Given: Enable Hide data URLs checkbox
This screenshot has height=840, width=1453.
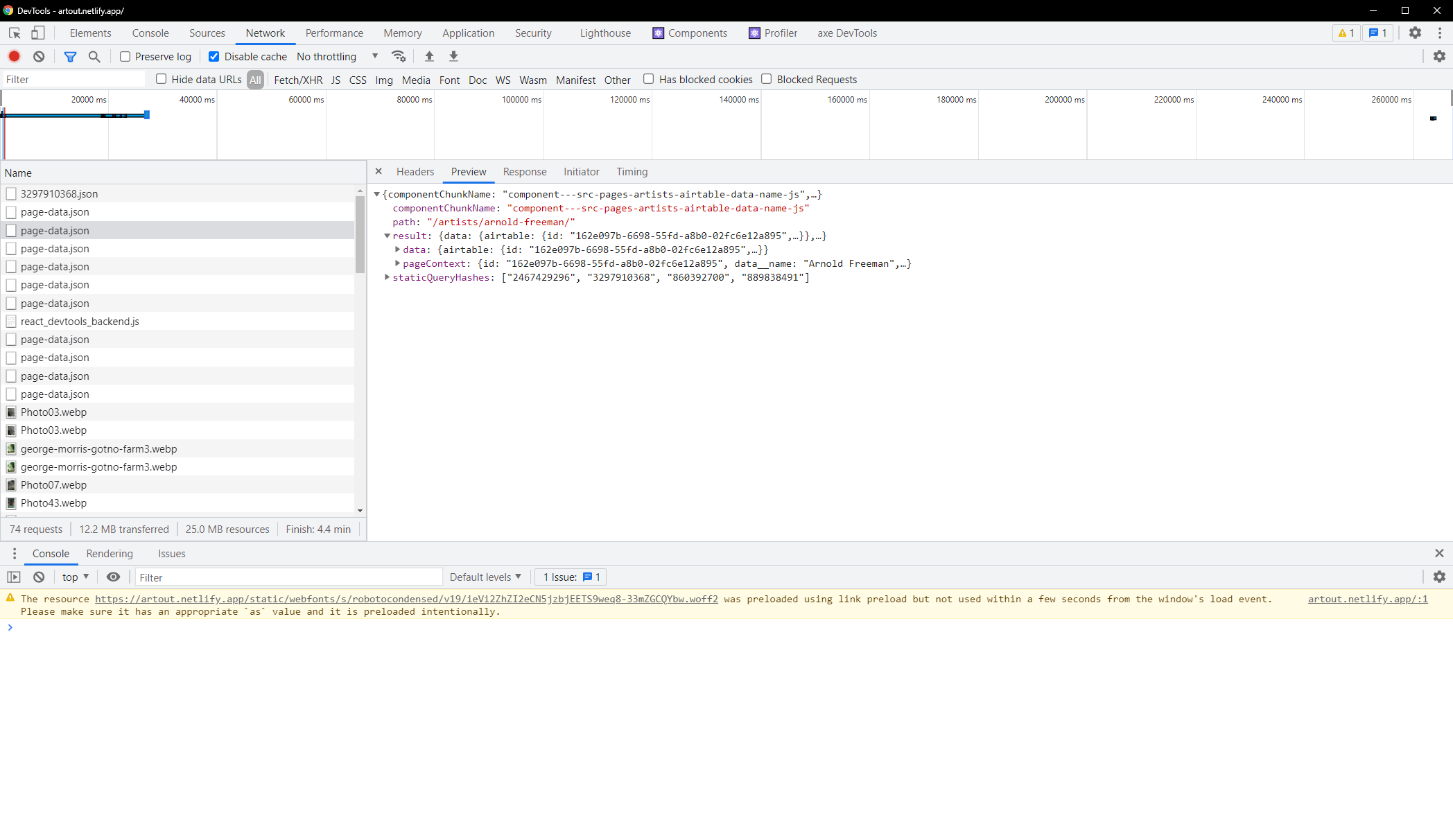Looking at the screenshot, I should tap(161, 79).
